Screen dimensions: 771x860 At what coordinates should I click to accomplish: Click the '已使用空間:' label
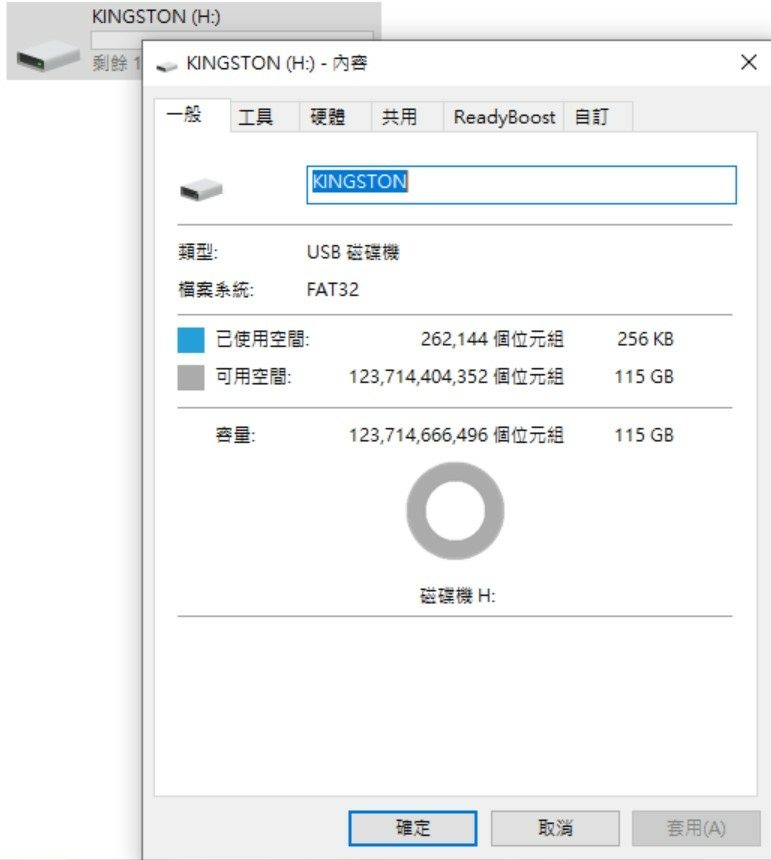coord(262,339)
